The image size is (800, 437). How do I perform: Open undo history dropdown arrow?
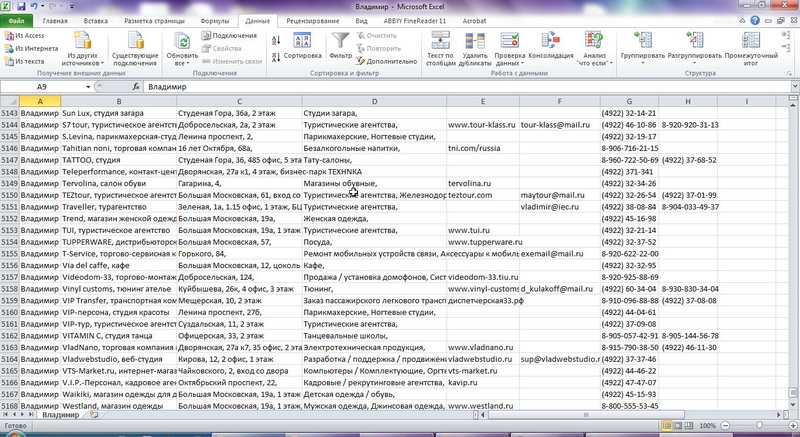(x=42, y=7)
